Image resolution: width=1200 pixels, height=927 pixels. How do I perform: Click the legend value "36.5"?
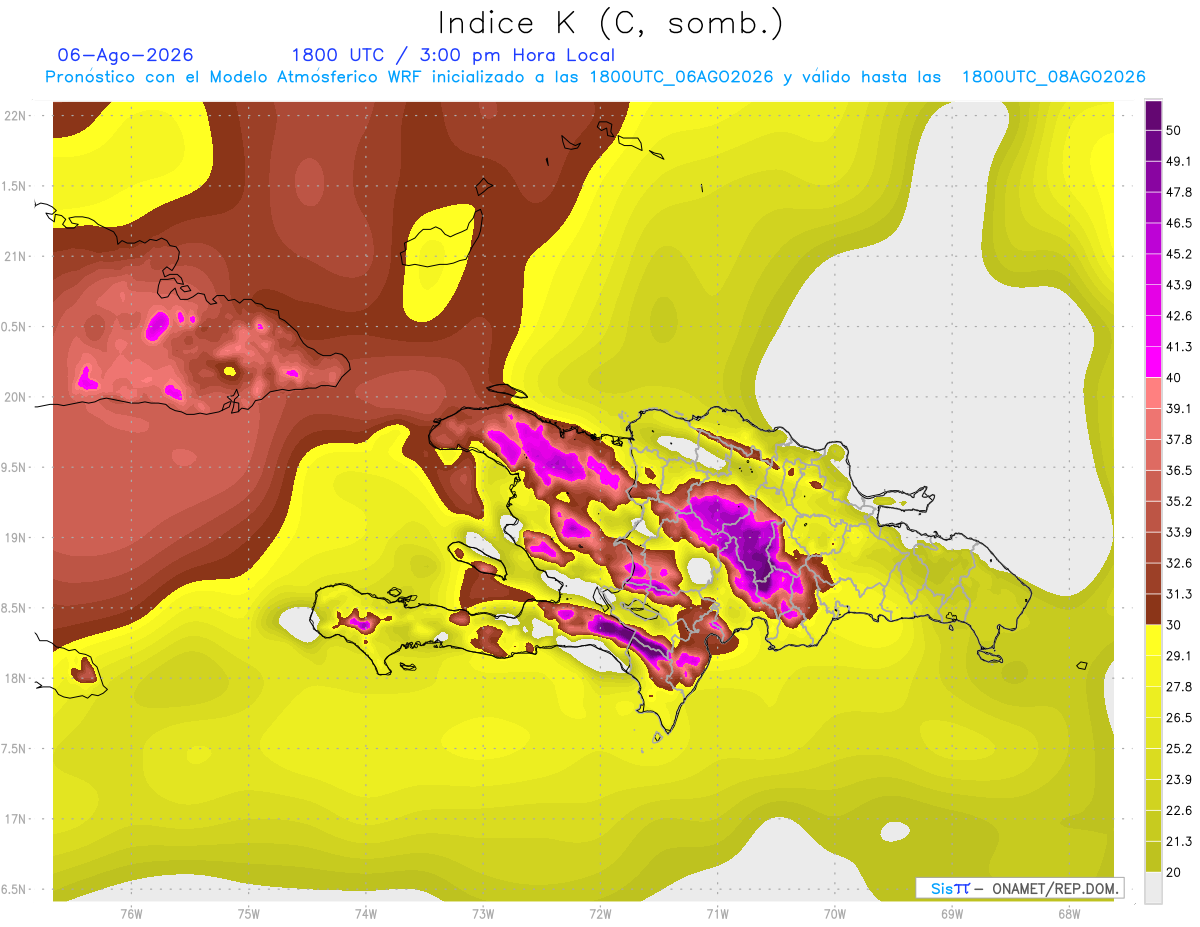click(x=1178, y=470)
